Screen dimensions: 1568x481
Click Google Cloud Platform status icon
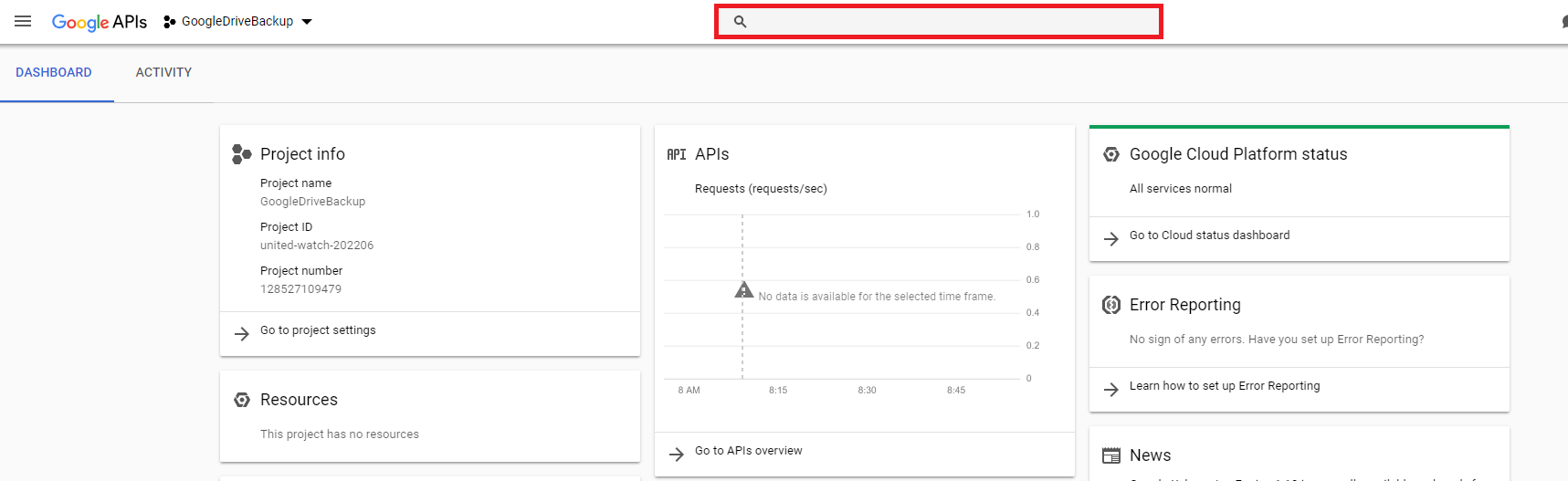(1111, 154)
